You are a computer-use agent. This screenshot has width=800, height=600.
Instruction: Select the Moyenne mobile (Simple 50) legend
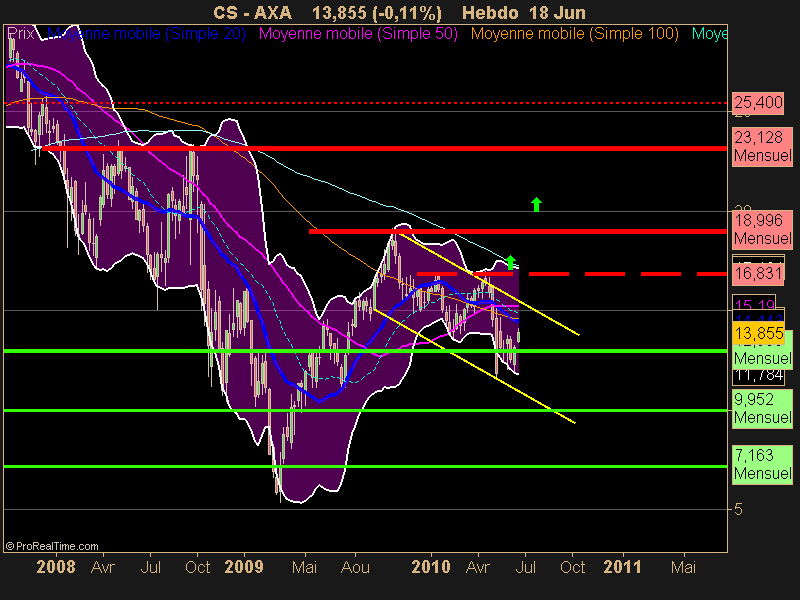(358, 34)
